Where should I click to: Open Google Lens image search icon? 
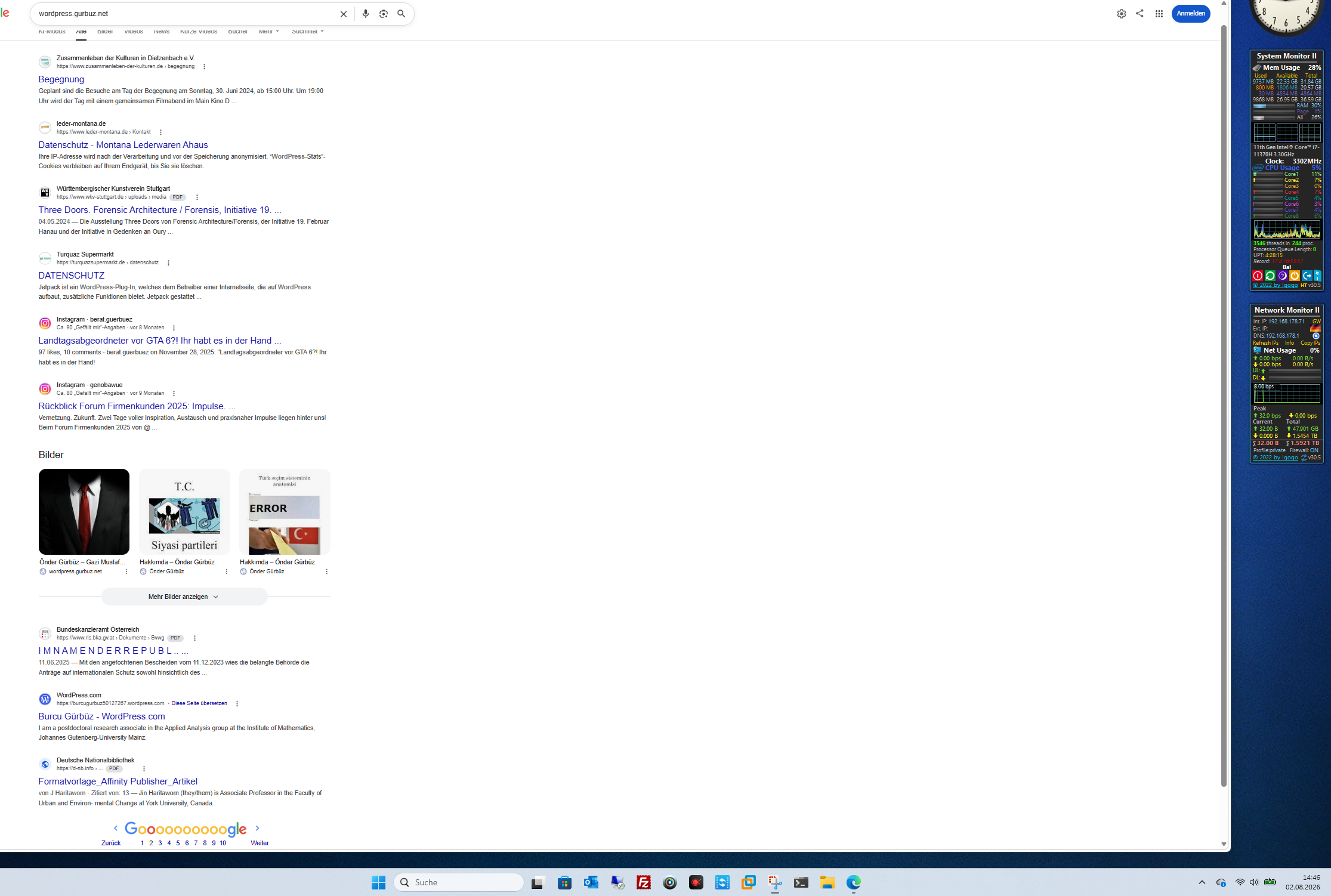click(x=384, y=14)
